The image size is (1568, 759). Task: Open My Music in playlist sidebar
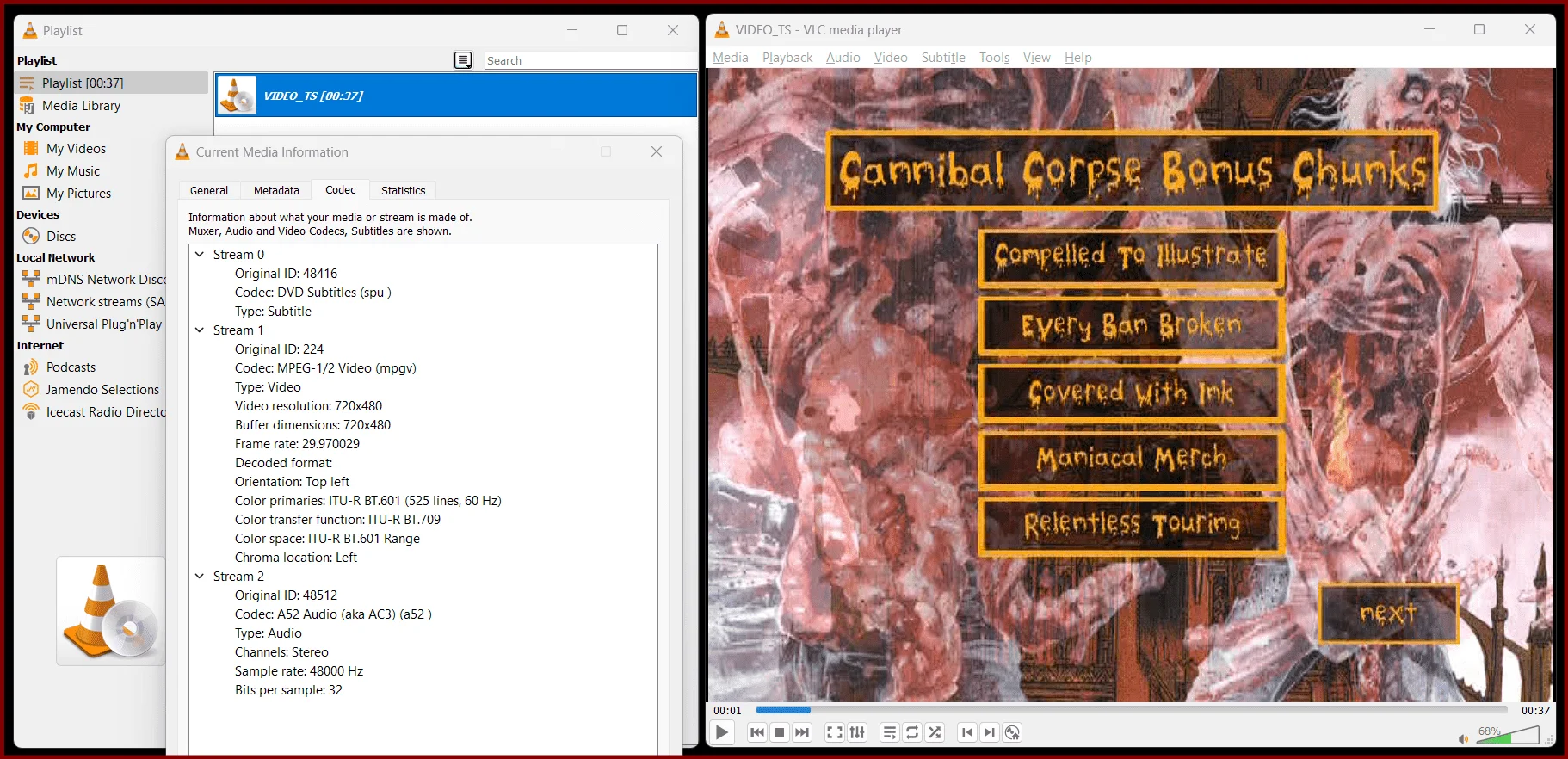[73, 171]
